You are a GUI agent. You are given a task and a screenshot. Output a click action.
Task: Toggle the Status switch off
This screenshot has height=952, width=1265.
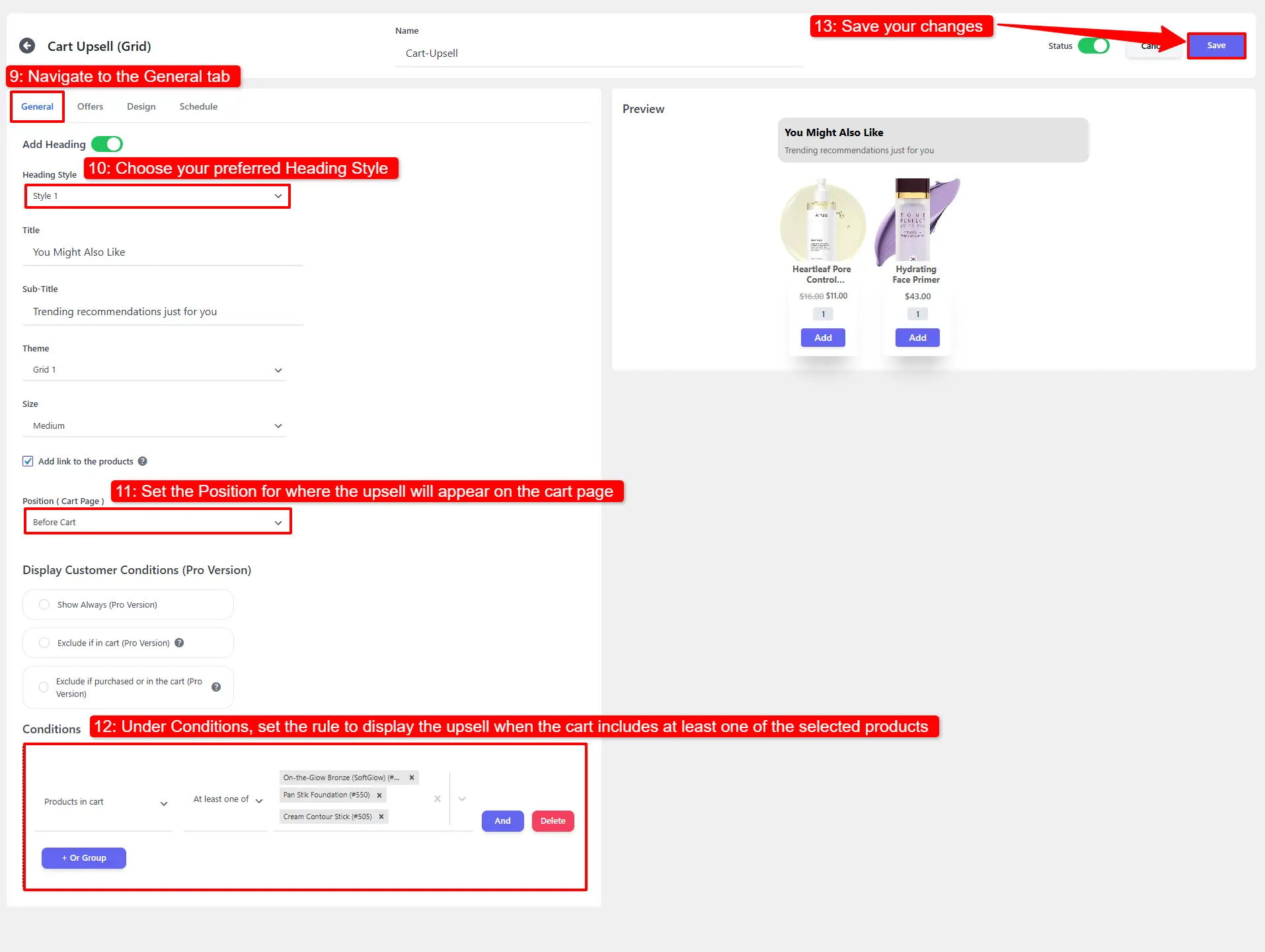(1093, 46)
